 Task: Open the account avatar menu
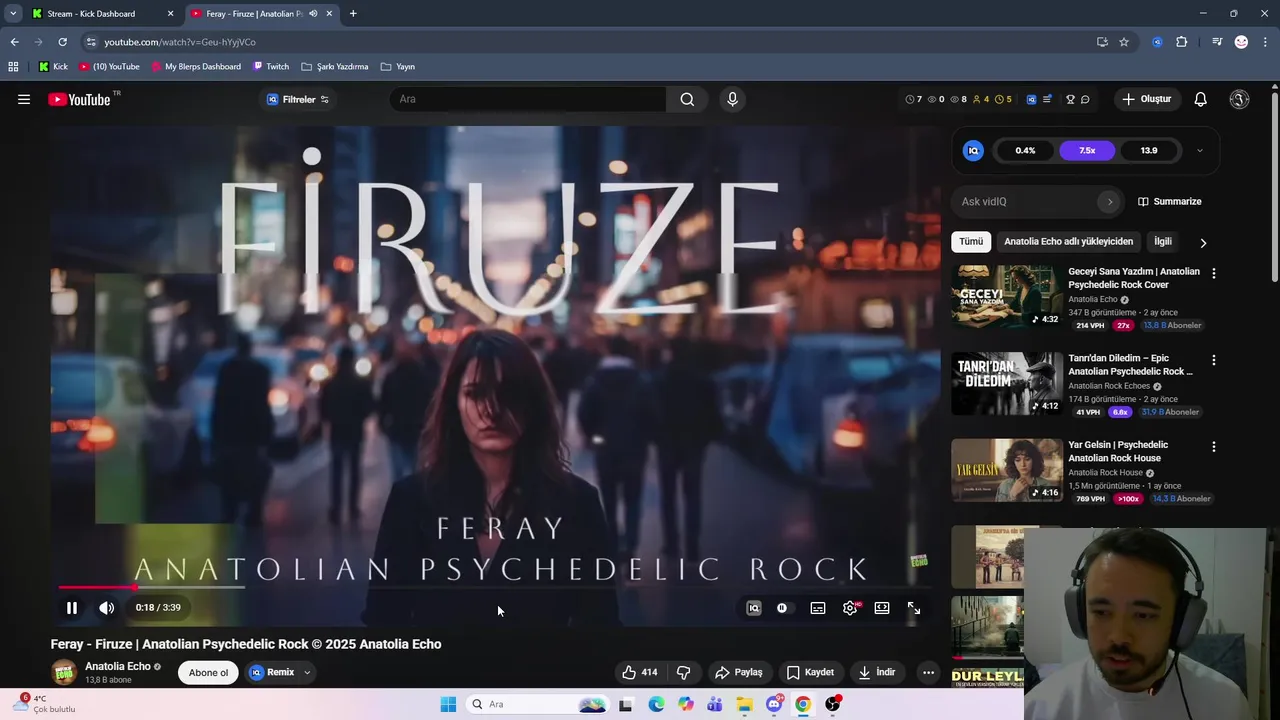[x=1239, y=99]
